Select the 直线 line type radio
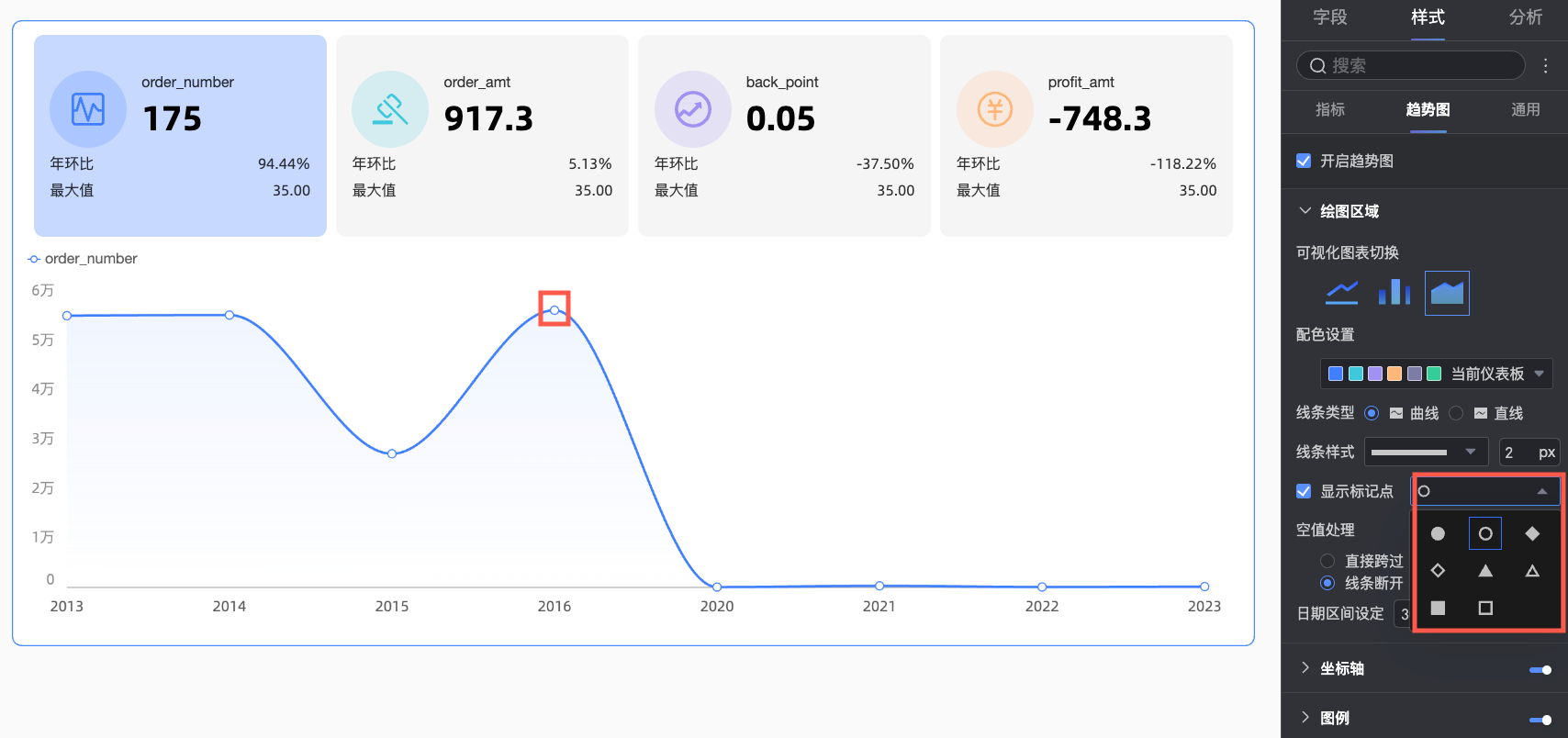The width and height of the screenshot is (1568, 738). pos(1456,413)
